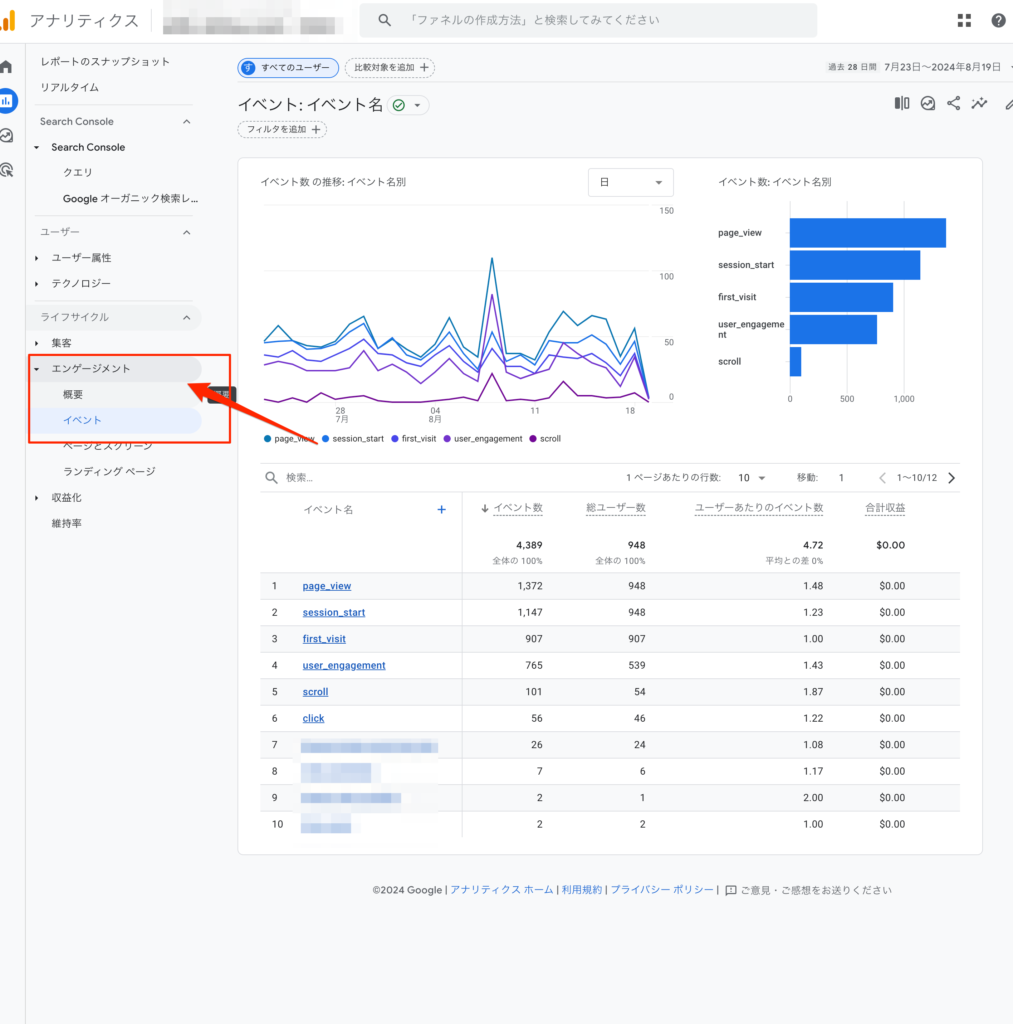Viewport: 1013px width, 1024px height.
Task: Collapse the Search Console section chevron
Action: [x=187, y=121]
